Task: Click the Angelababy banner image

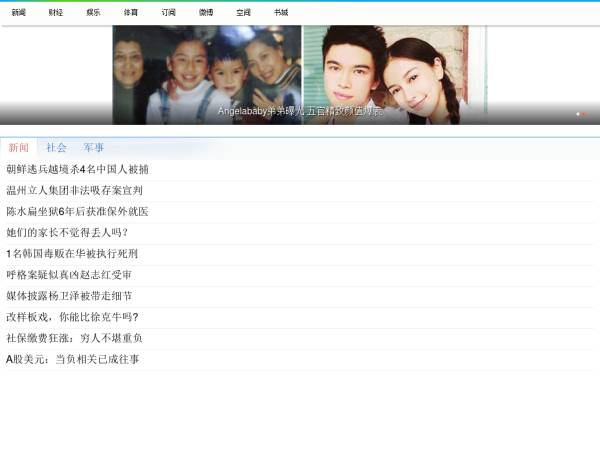Action: 300,70
